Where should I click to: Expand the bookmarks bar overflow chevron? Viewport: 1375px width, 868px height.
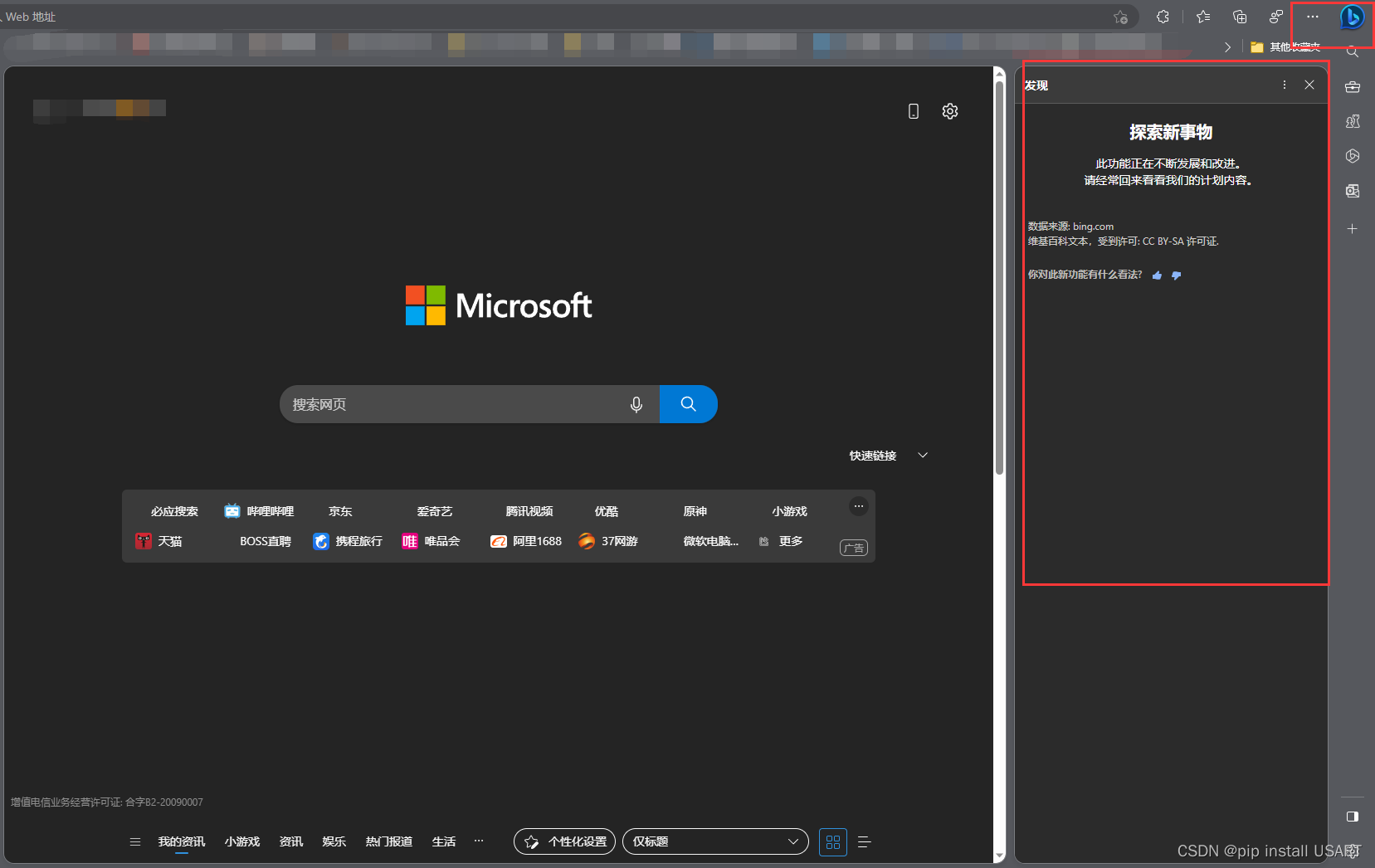1227,47
